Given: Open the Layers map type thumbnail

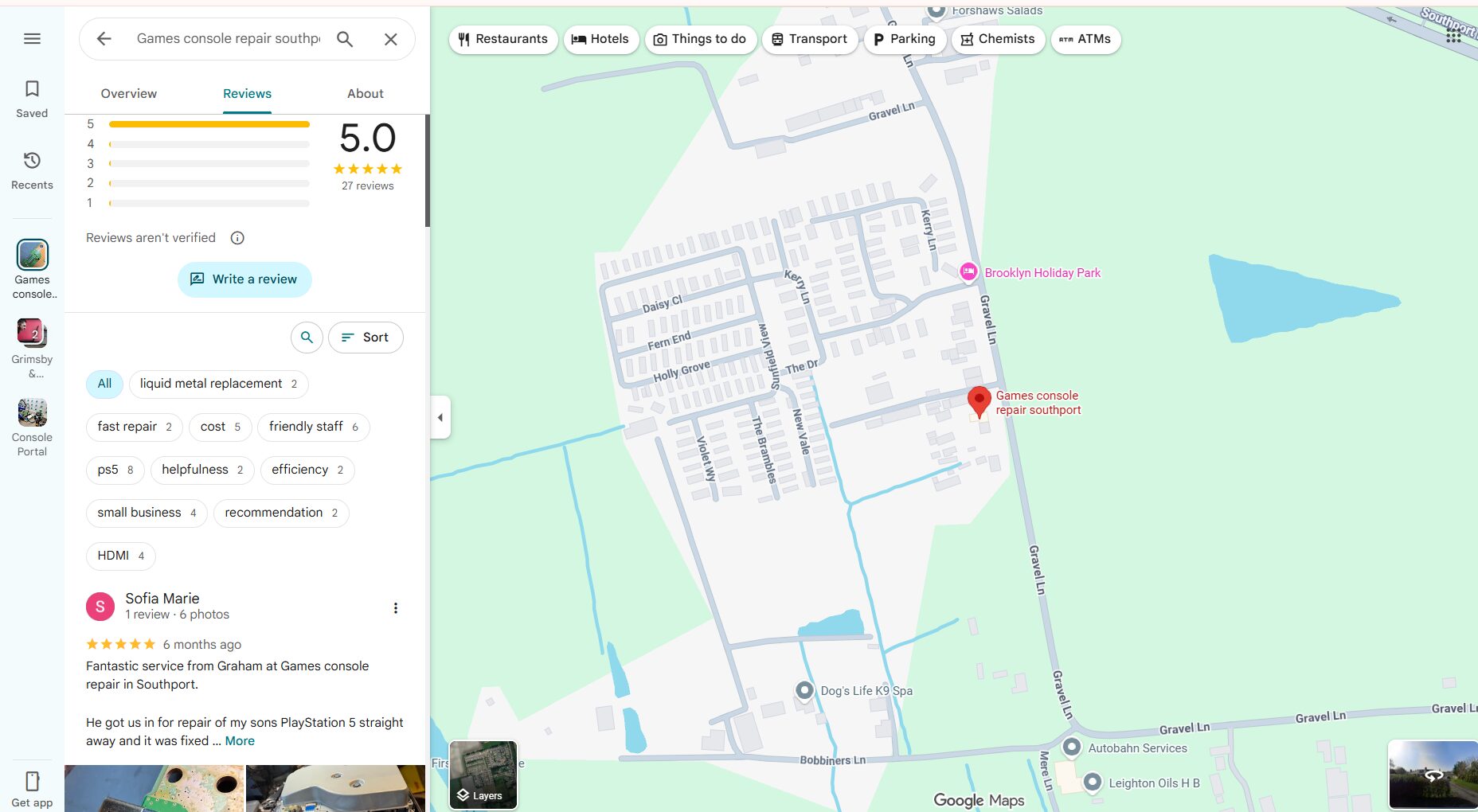Looking at the screenshot, I should 483,775.
